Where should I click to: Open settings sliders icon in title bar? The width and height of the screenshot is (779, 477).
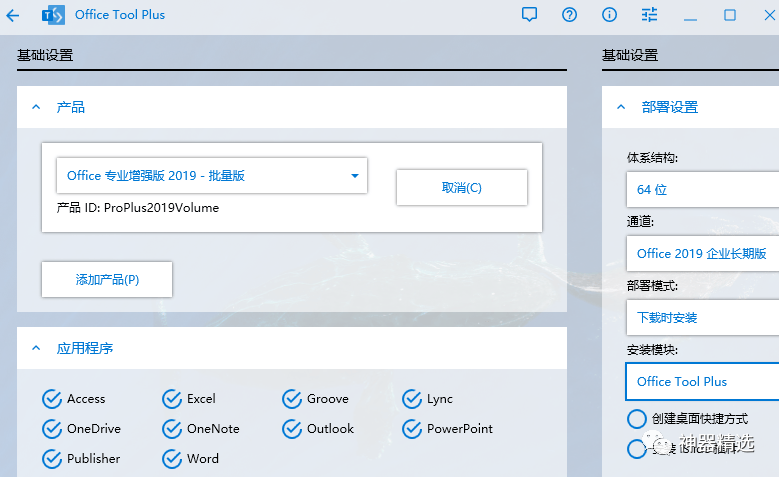649,15
